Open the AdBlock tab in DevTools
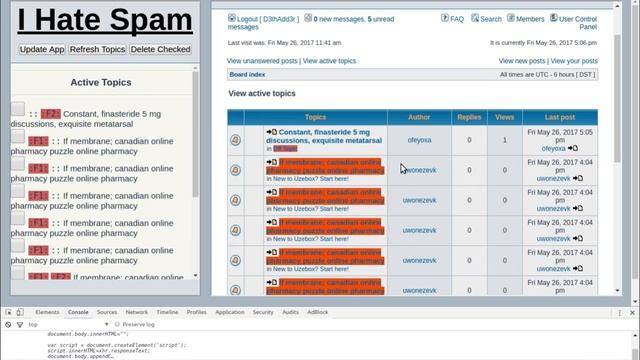 tap(318, 312)
